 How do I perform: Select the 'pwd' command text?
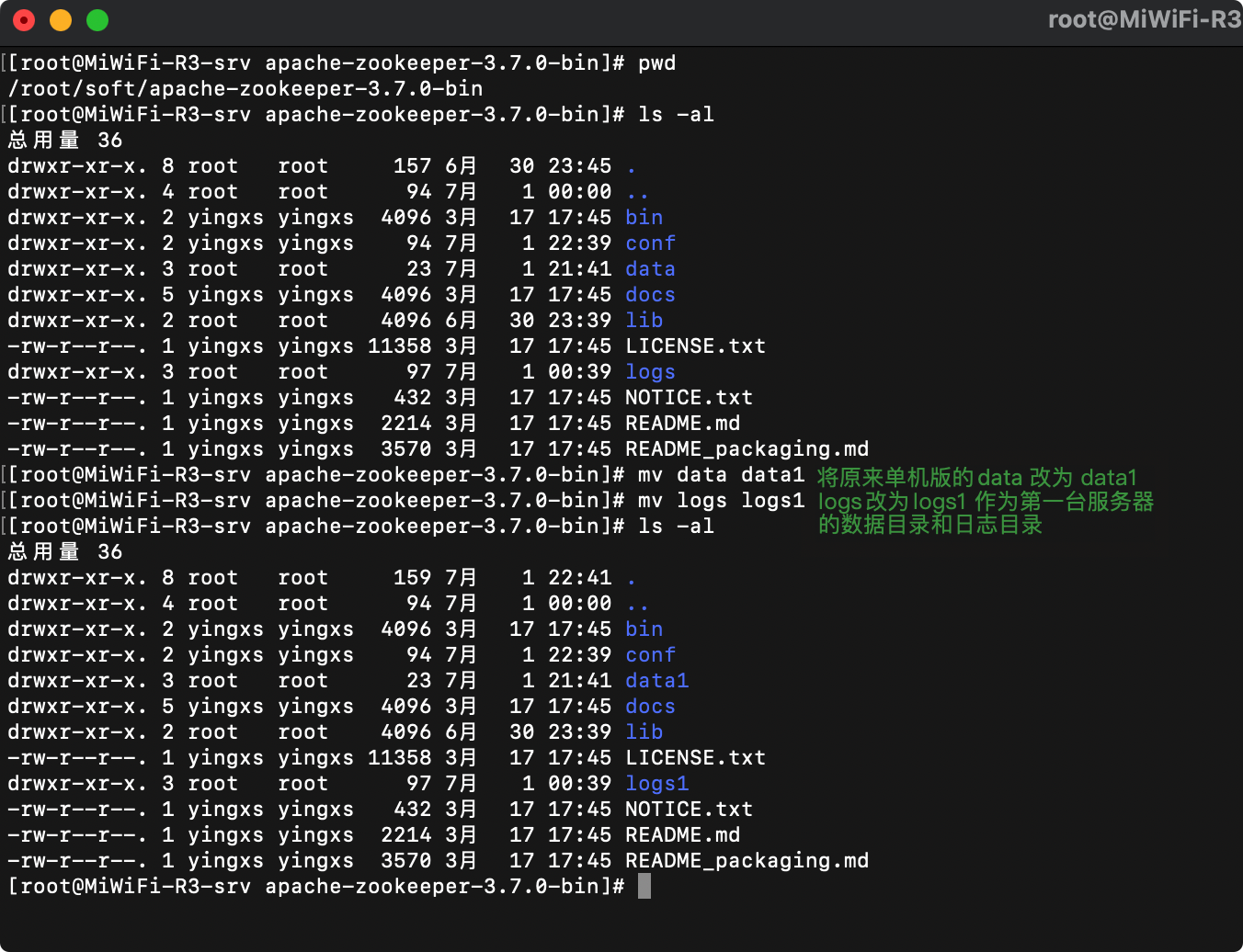[657, 63]
